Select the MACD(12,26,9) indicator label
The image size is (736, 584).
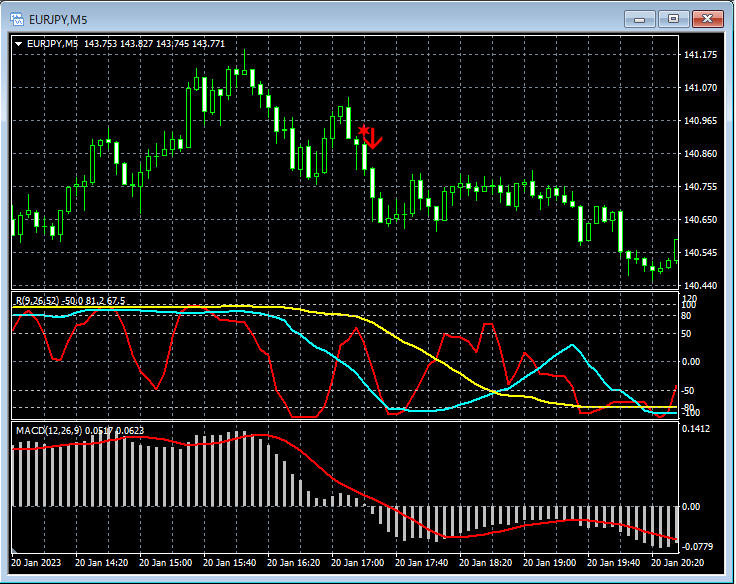[x=48, y=430]
